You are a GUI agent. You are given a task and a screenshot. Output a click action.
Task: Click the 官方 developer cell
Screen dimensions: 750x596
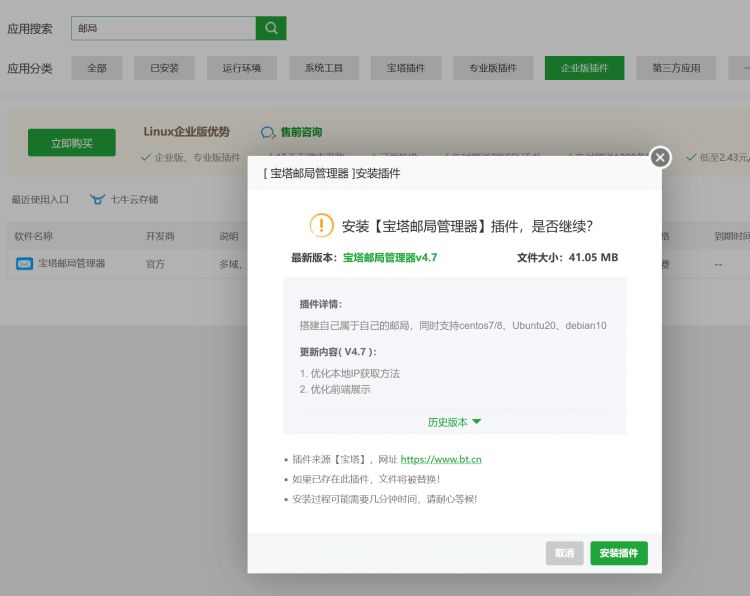155,264
